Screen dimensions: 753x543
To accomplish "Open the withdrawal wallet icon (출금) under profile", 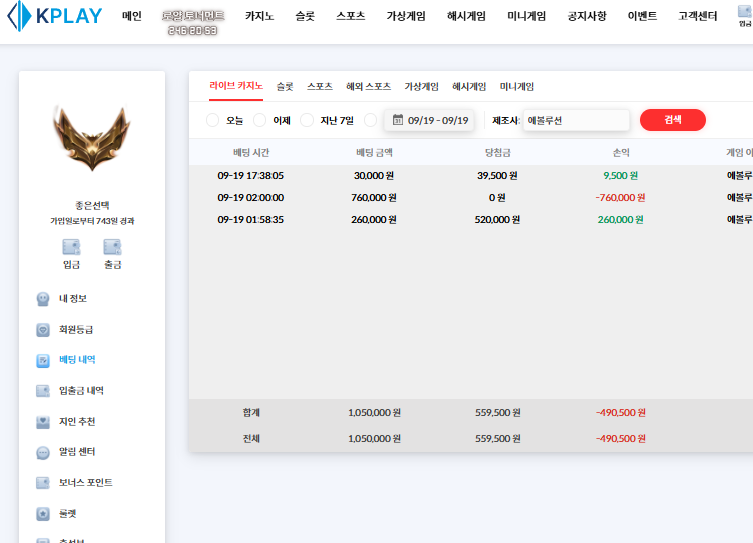I will pos(112,247).
